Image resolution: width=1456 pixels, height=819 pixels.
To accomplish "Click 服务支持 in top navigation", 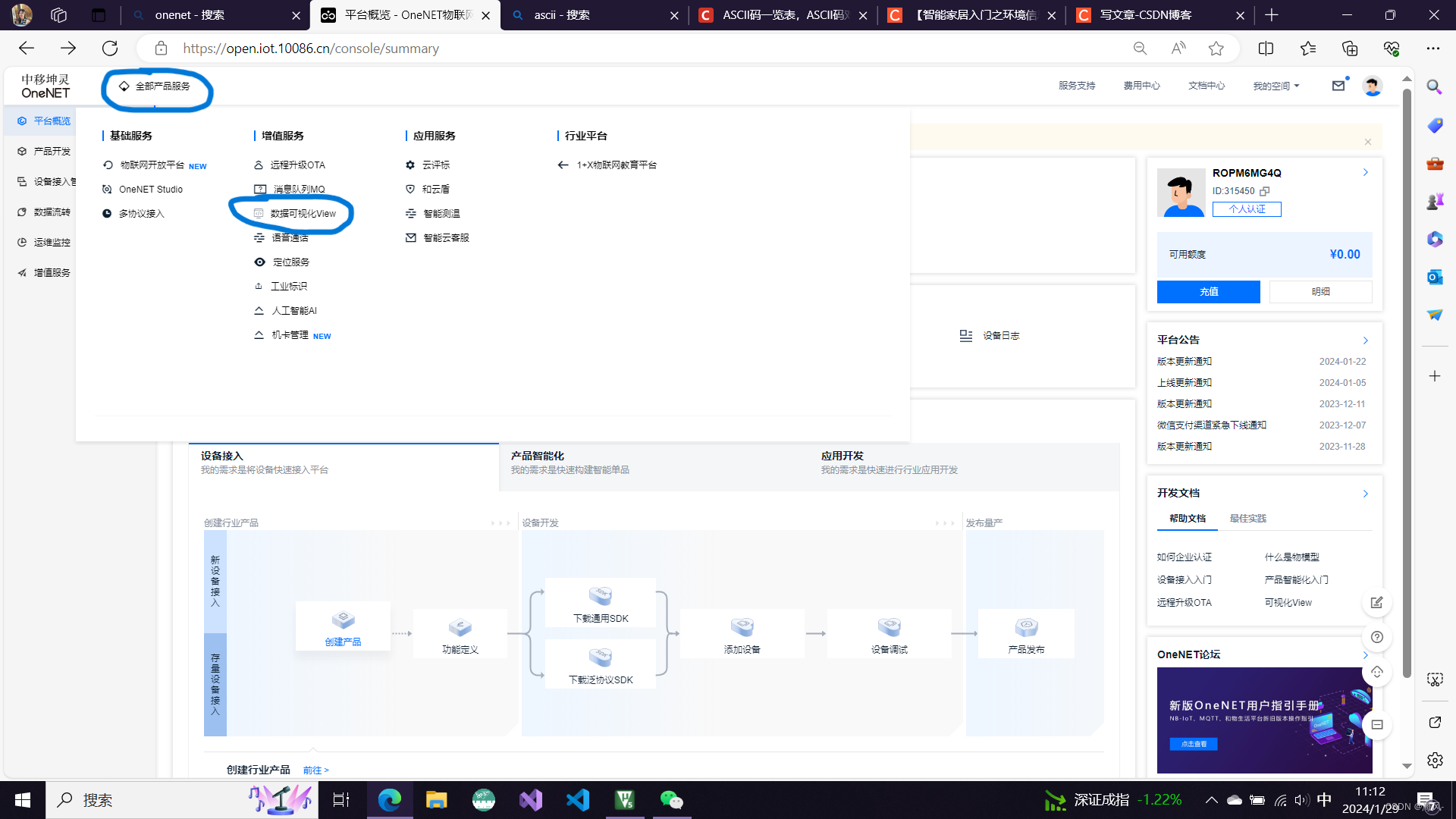I will pos(1077,86).
